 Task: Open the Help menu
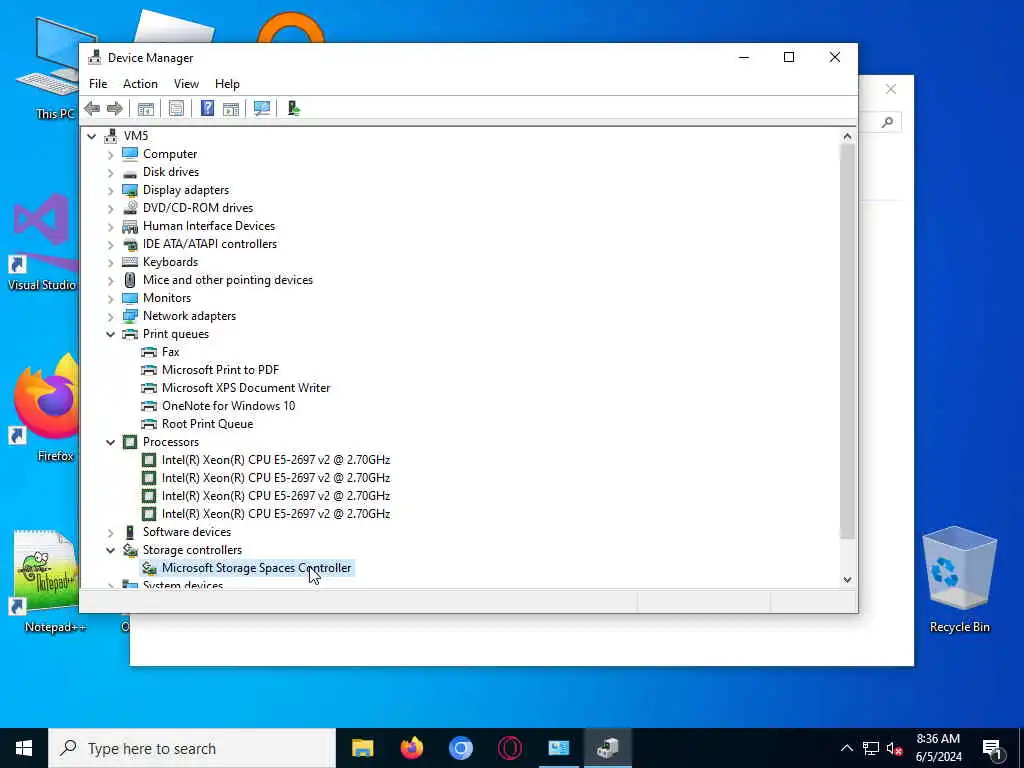pos(227,84)
